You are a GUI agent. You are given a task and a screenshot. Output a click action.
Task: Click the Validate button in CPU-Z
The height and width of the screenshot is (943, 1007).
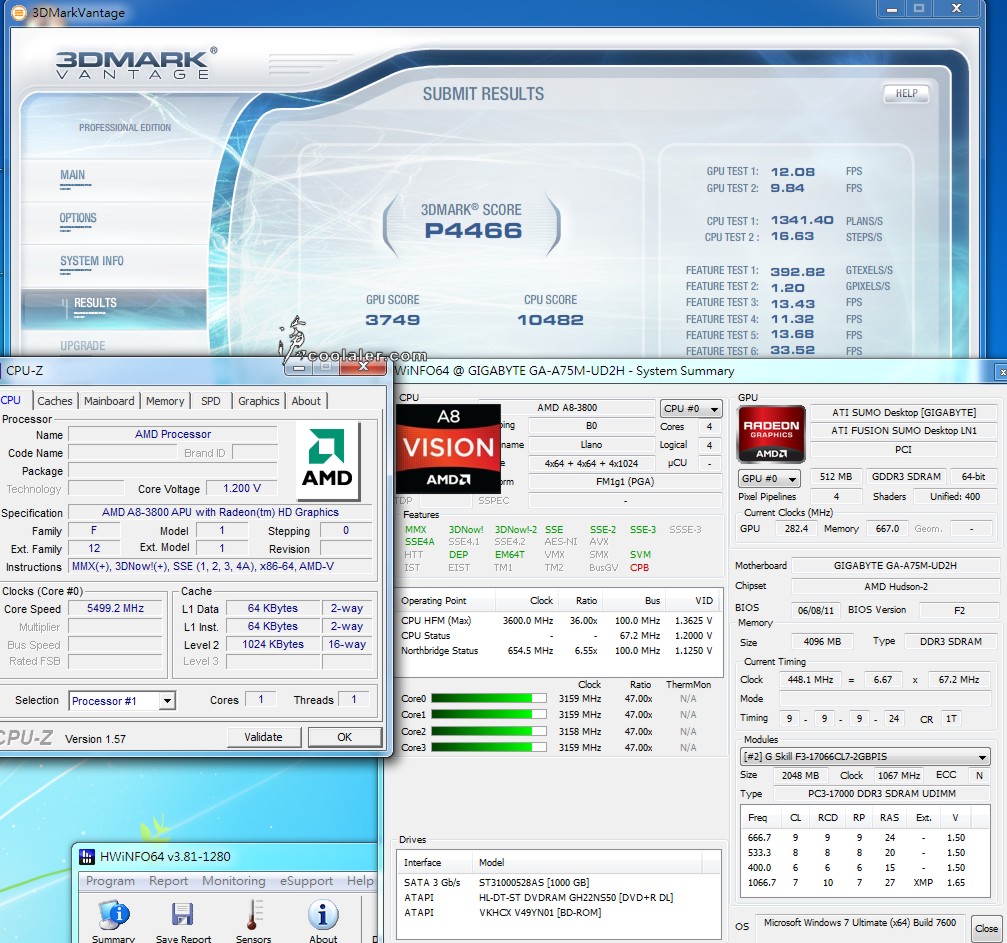coord(263,737)
